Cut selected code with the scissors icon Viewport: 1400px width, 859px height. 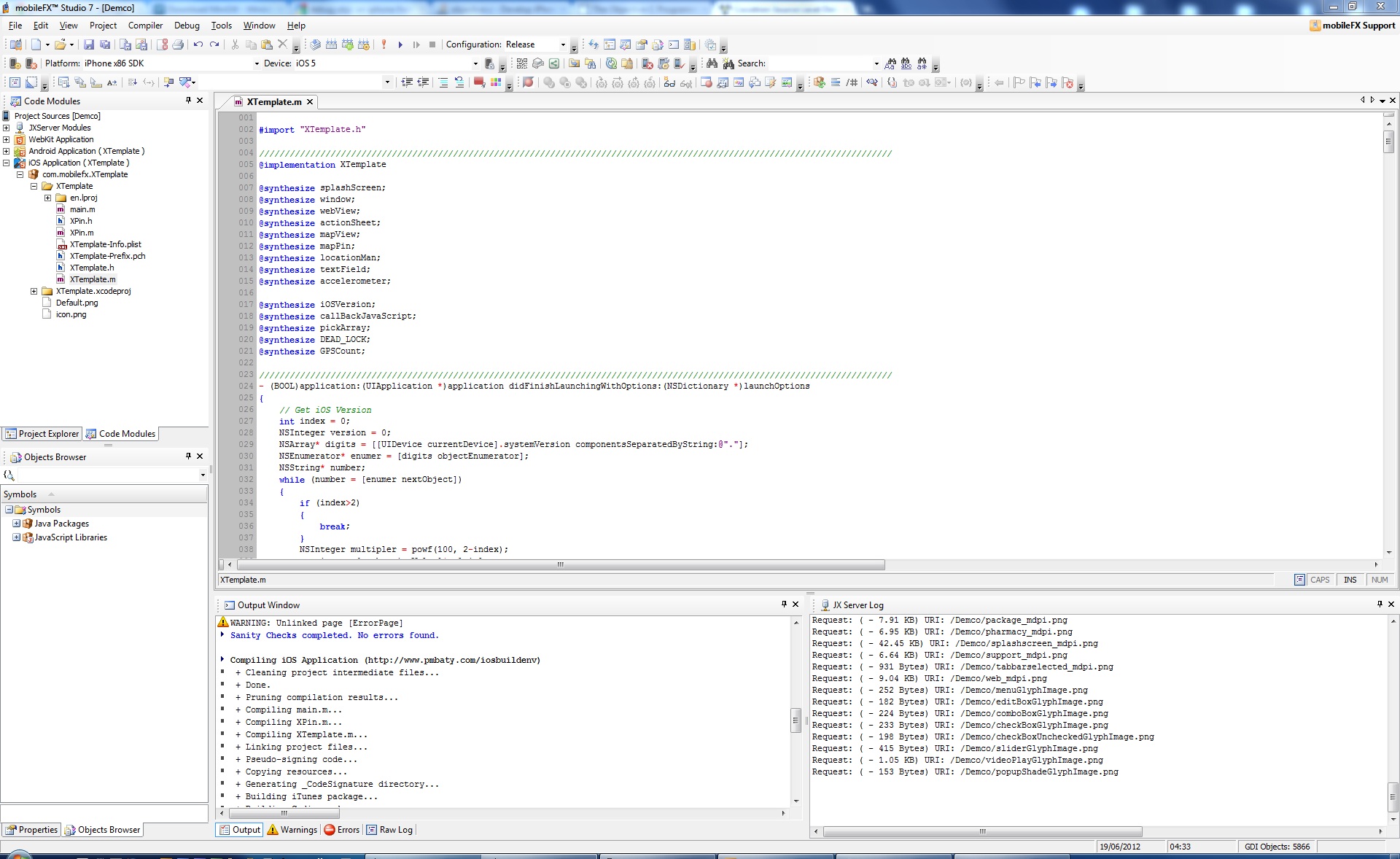point(235,44)
